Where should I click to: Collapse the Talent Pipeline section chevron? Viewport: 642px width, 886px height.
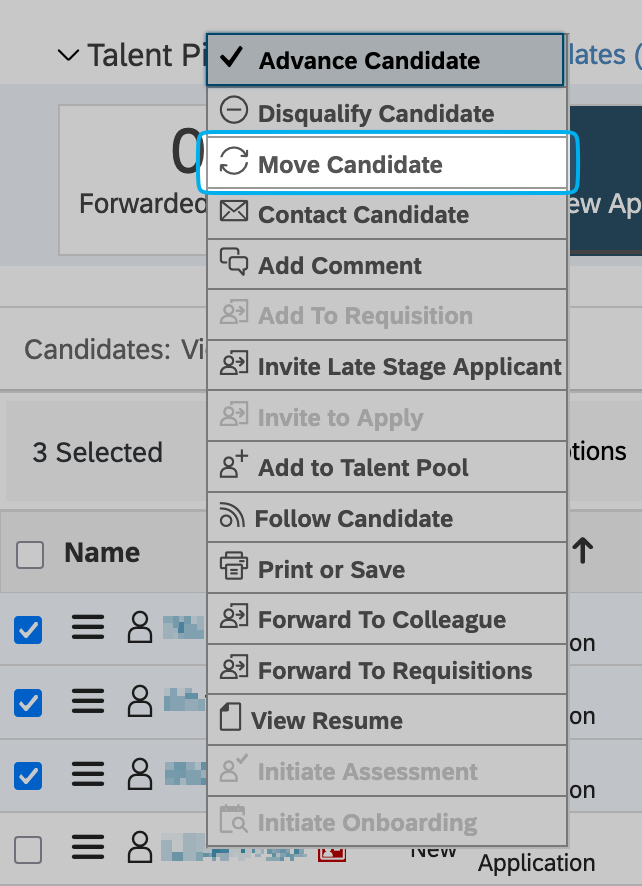tap(68, 55)
